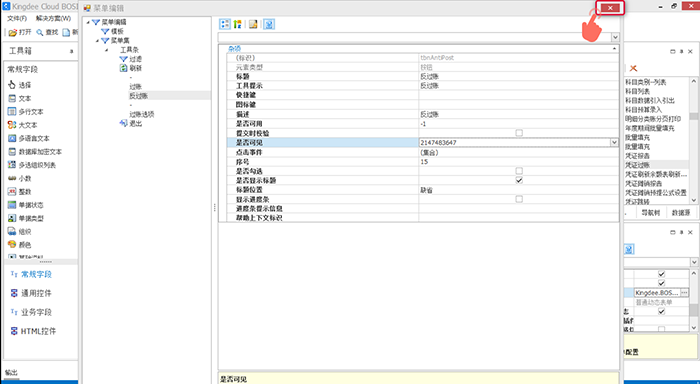
Task: Select the 过账选项 tree item
Action: (142, 114)
